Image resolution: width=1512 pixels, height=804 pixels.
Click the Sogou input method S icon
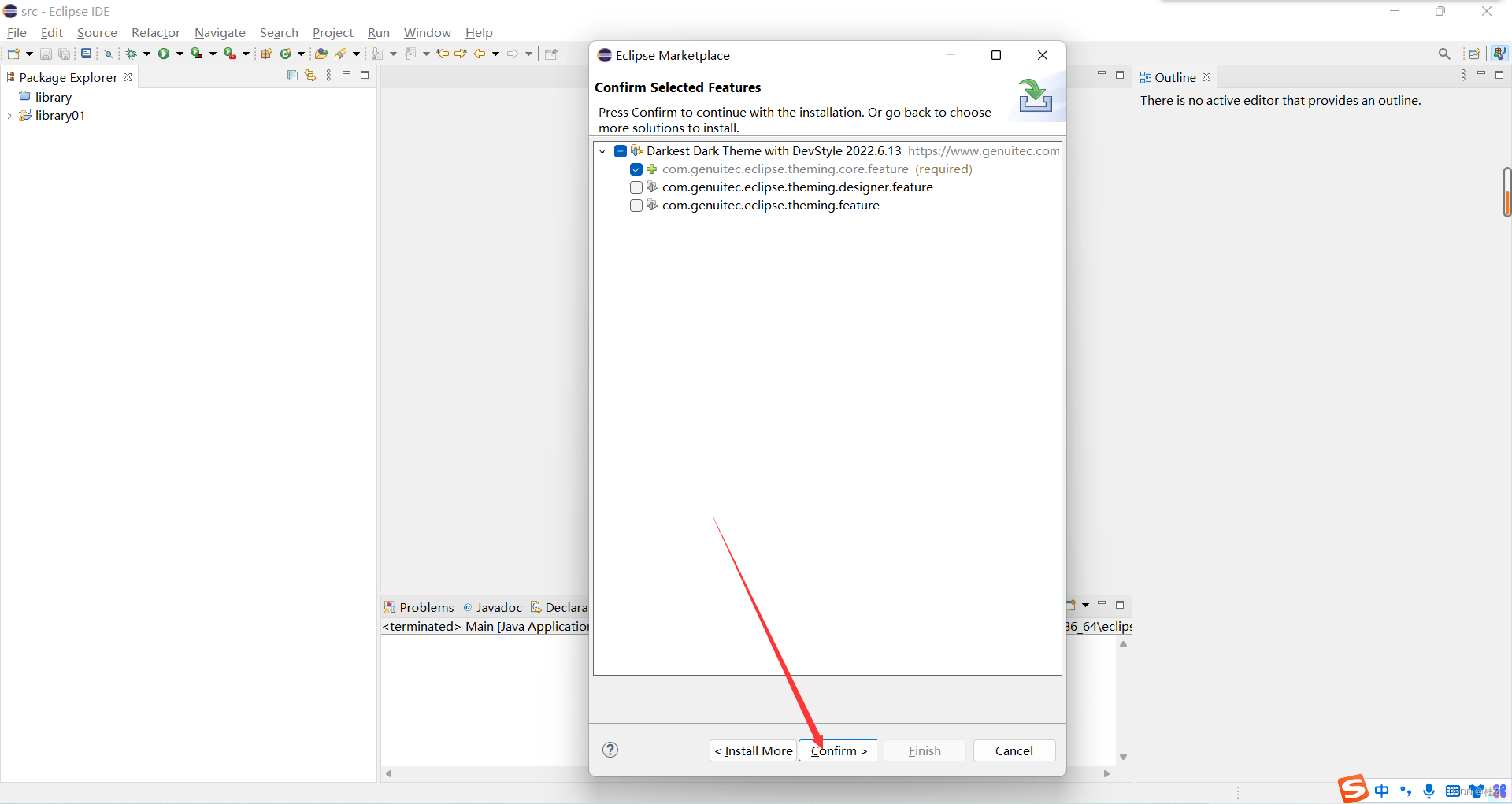pyautogui.click(x=1353, y=789)
